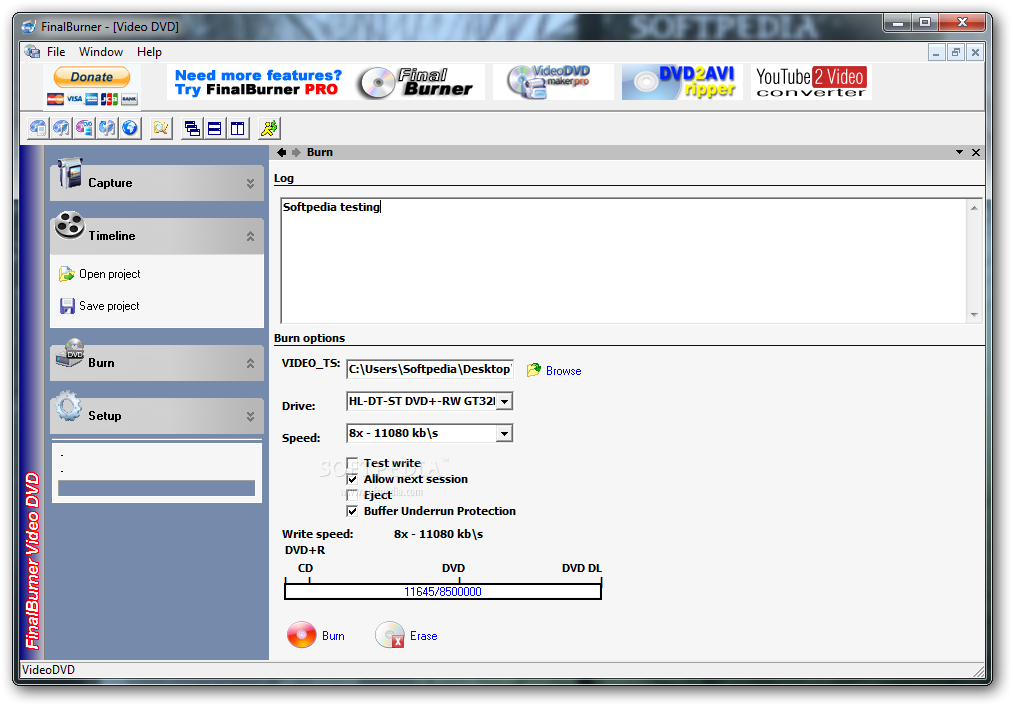Click the Write speed value 8x - 11080 kb\s
Image resolution: width=1013 pixels, height=706 pixels.
(x=438, y=534)
